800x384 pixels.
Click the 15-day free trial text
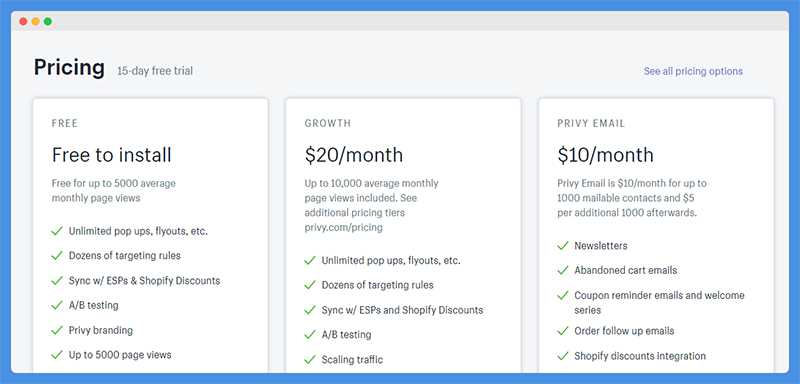coord(155,71)
